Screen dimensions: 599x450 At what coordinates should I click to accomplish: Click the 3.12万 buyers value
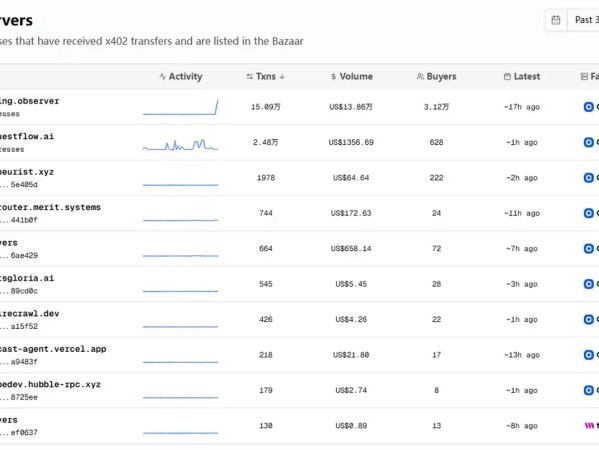click(x=436, y=107)
